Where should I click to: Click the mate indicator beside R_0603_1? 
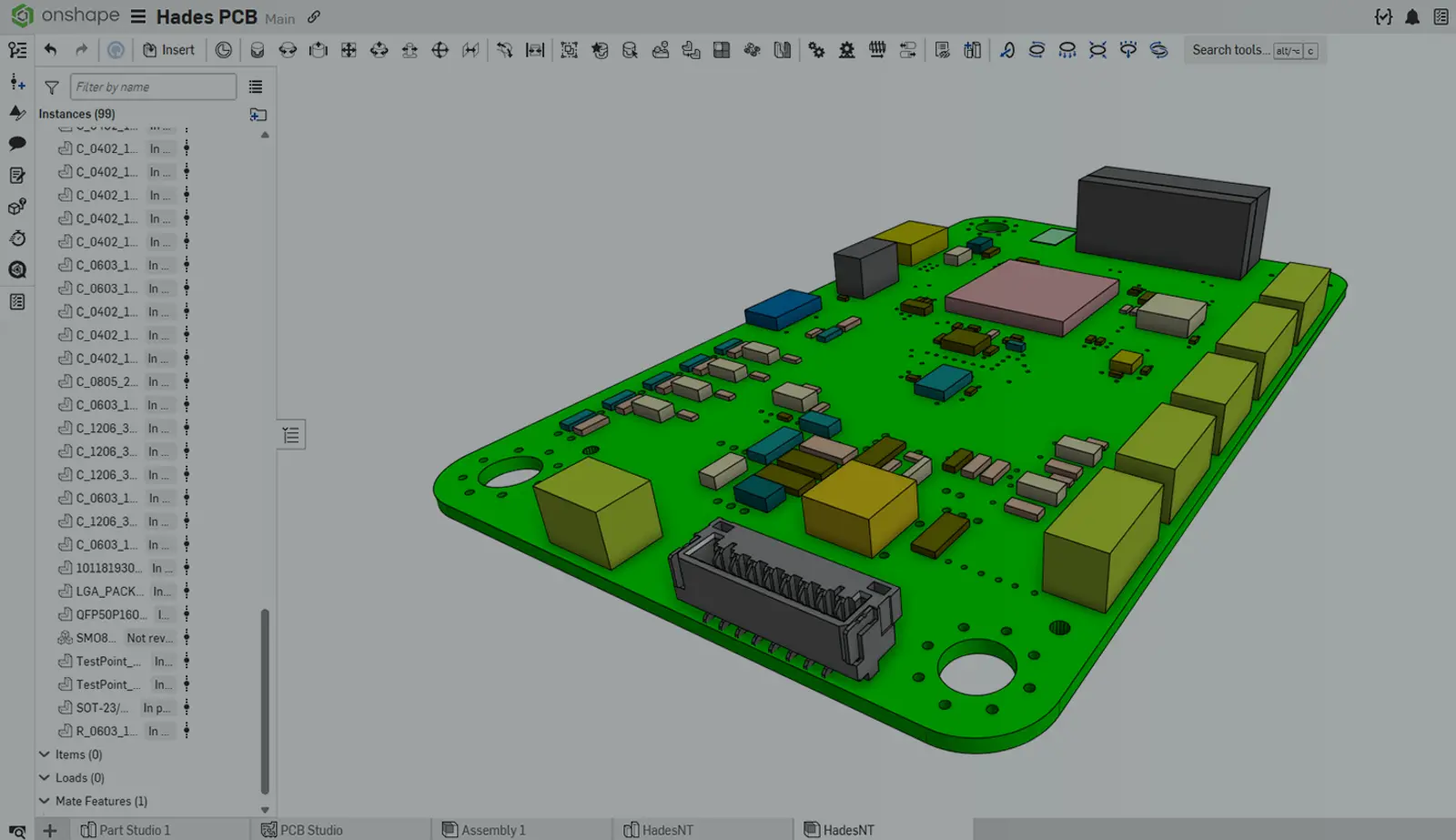click(187, 731)
